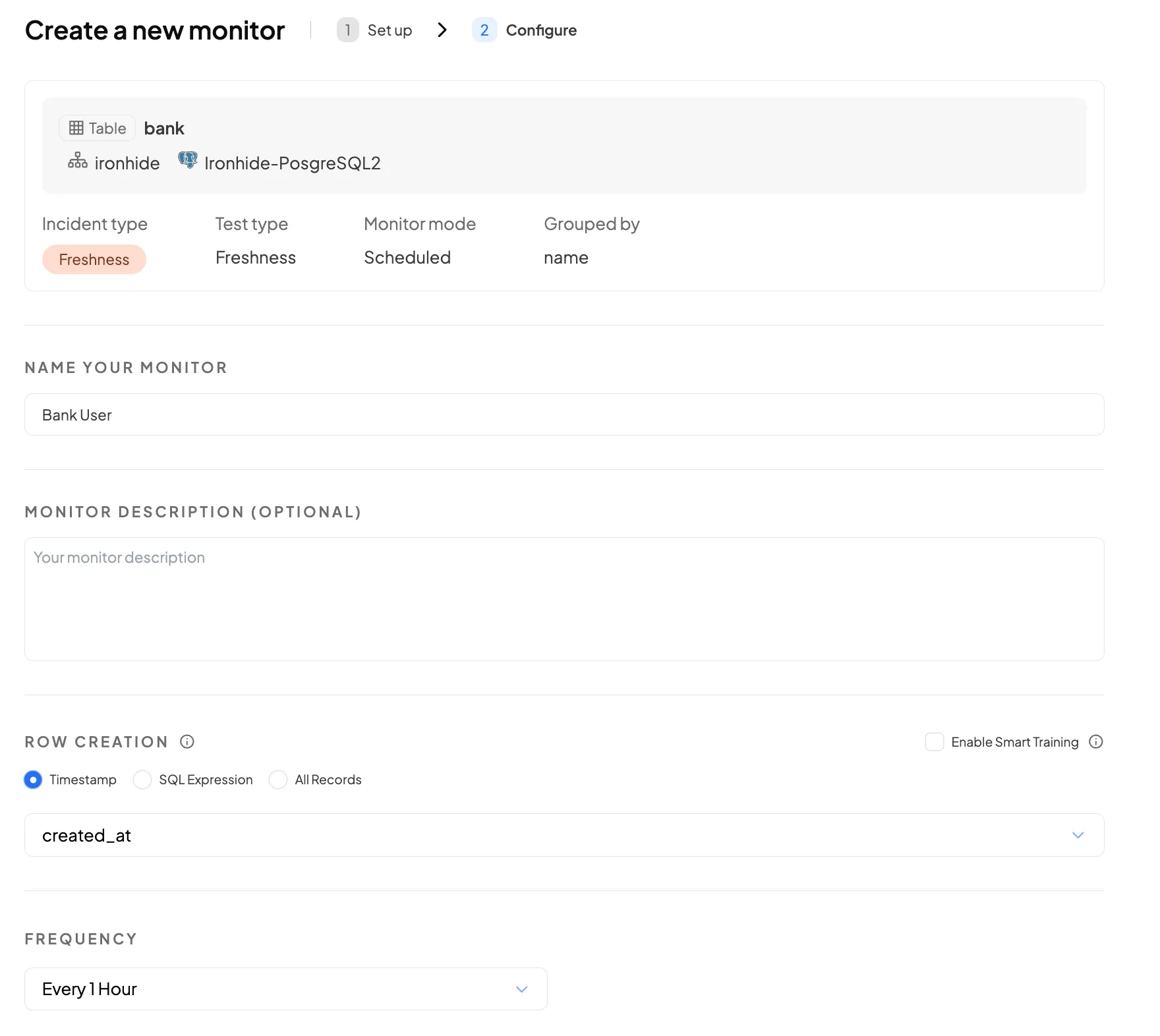This screenshot has width=1160, height=1036.
Task: Edit the Bank User monitor name field
Action: click(564, 415)
